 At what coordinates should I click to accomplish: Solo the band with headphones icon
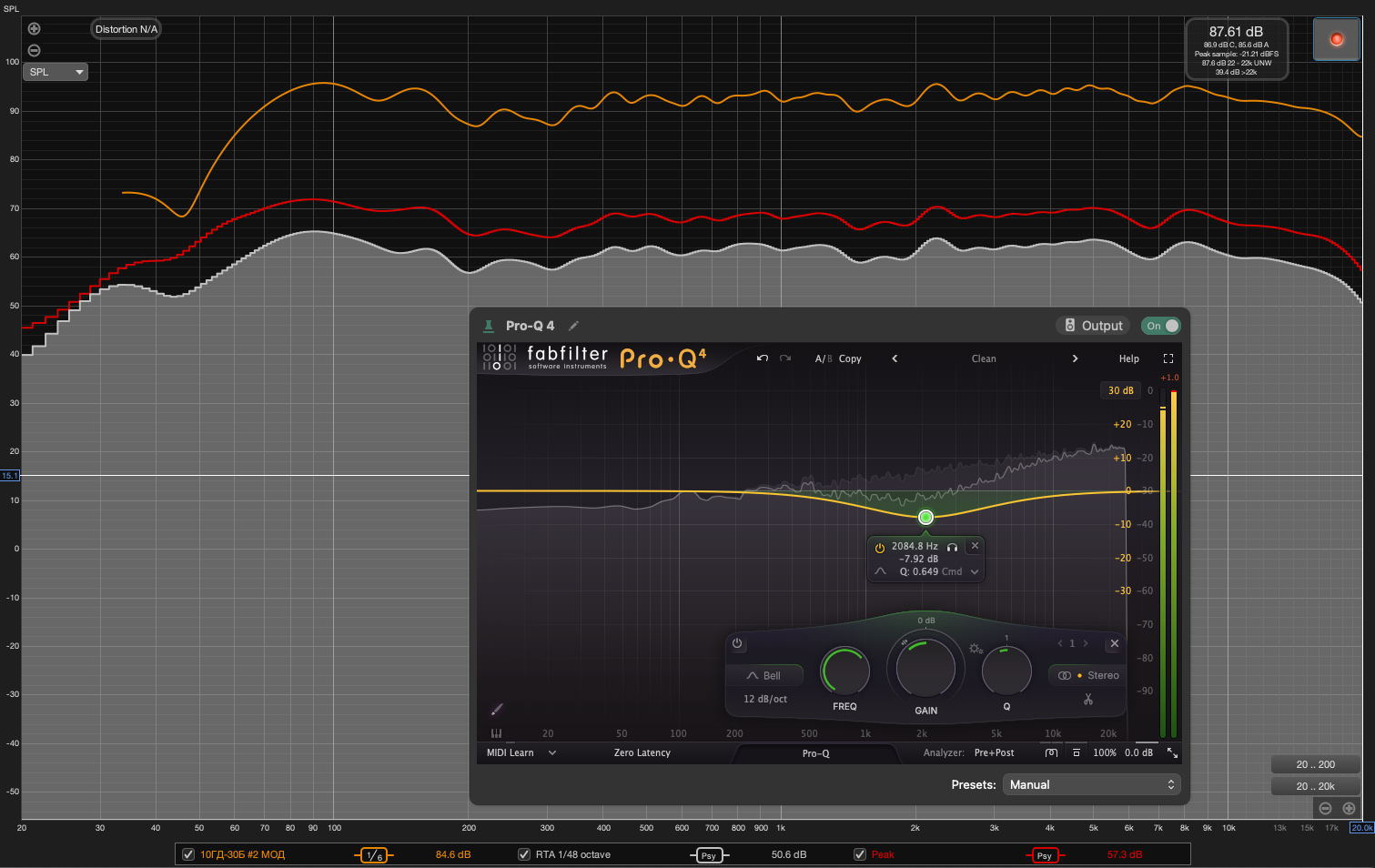pos(952,547)
